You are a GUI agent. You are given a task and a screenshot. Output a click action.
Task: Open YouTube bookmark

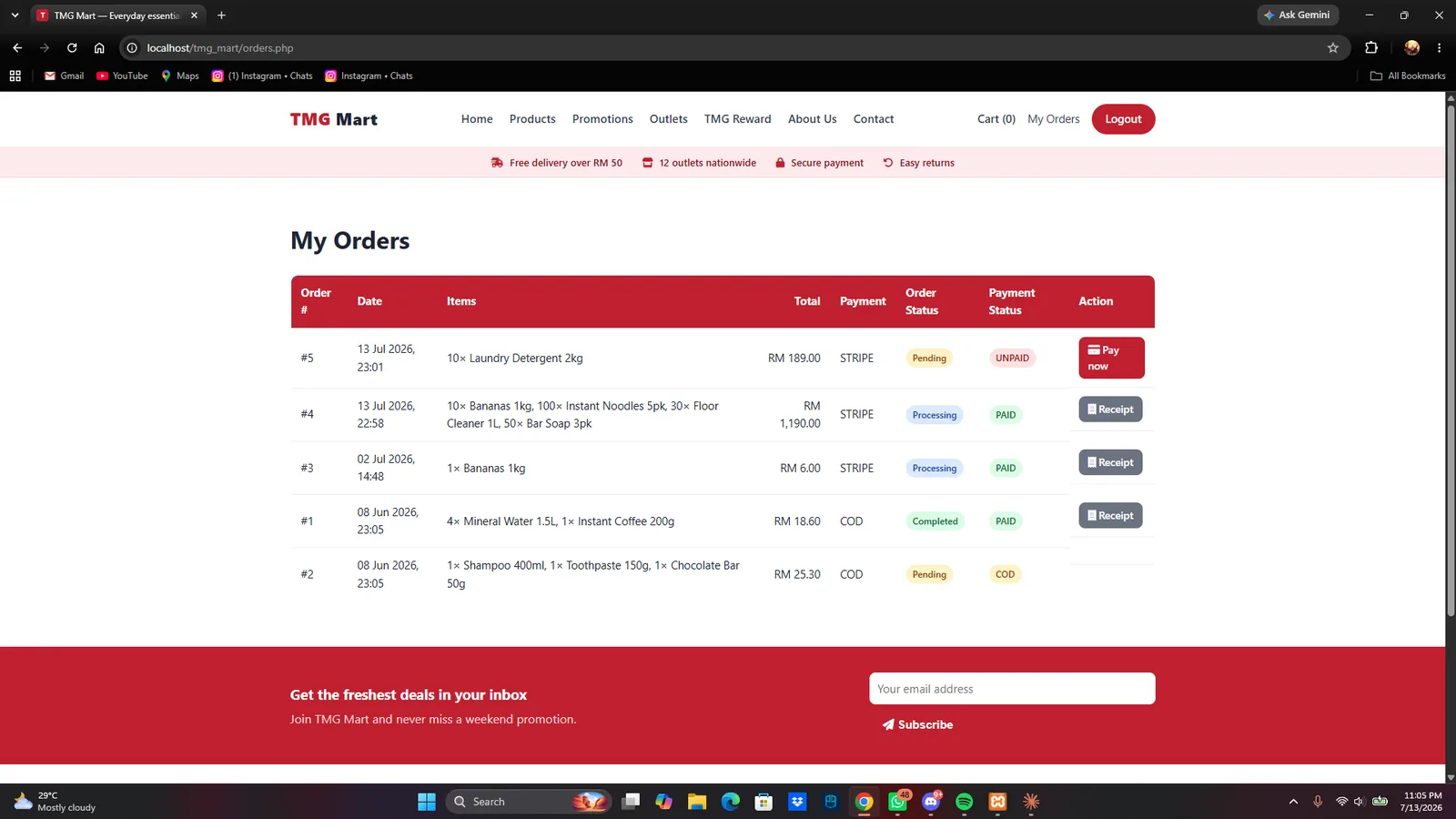click(122, 76)
